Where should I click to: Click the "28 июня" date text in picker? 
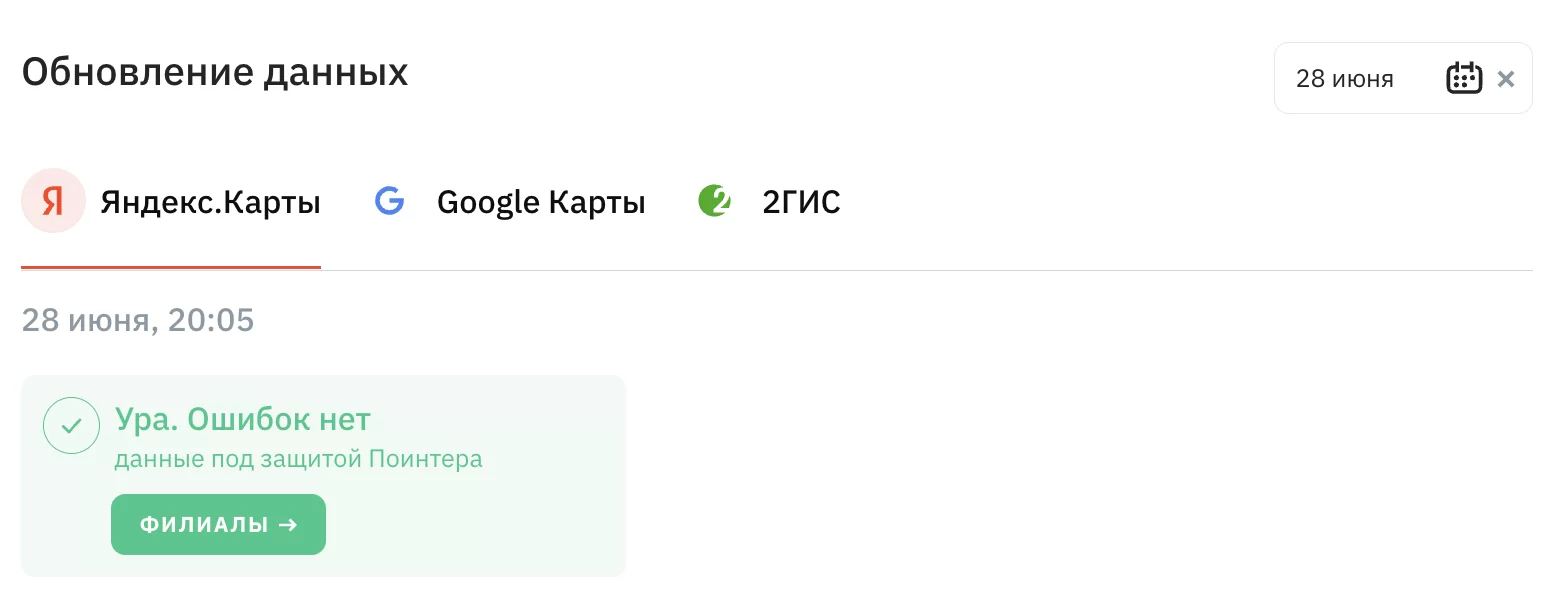(x=1344, y=79)
